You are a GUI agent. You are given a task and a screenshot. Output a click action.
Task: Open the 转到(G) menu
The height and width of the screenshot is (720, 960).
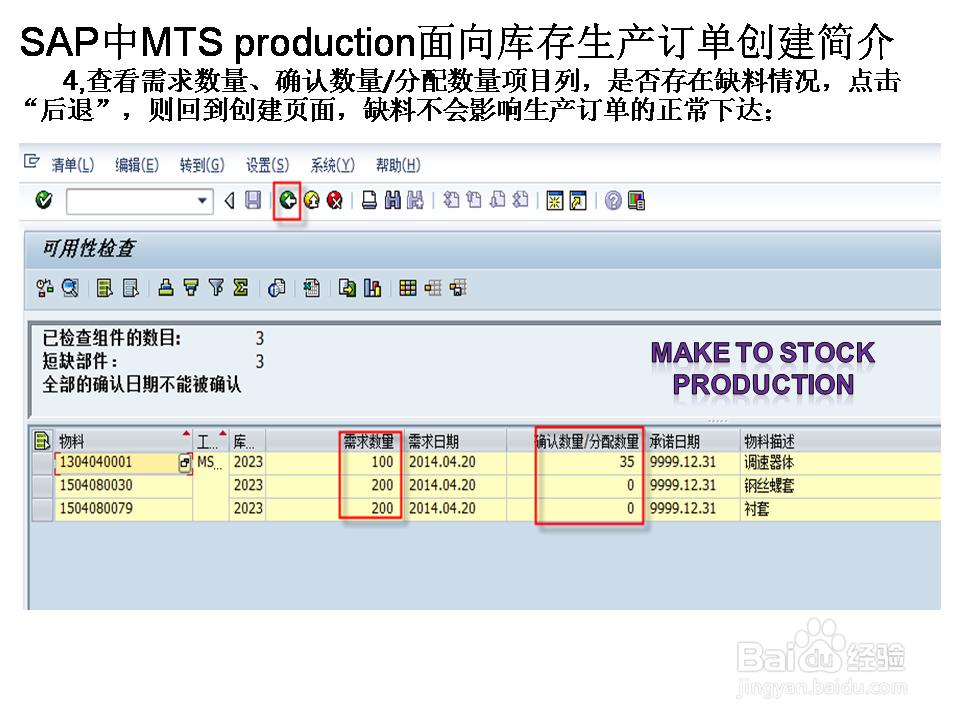click(x=202, y=165)
